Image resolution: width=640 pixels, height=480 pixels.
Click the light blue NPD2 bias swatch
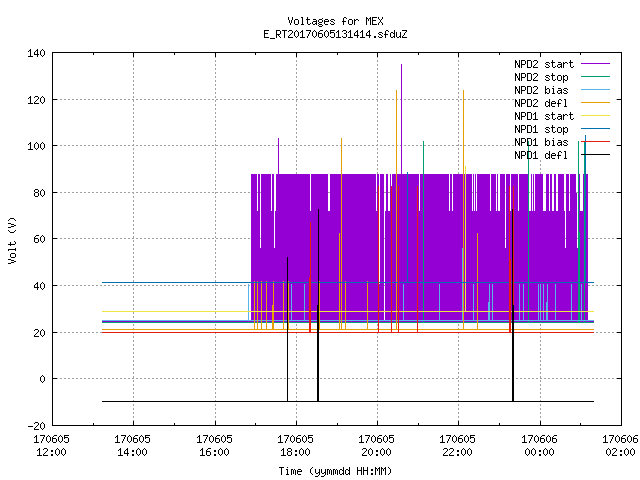[595, 90]
